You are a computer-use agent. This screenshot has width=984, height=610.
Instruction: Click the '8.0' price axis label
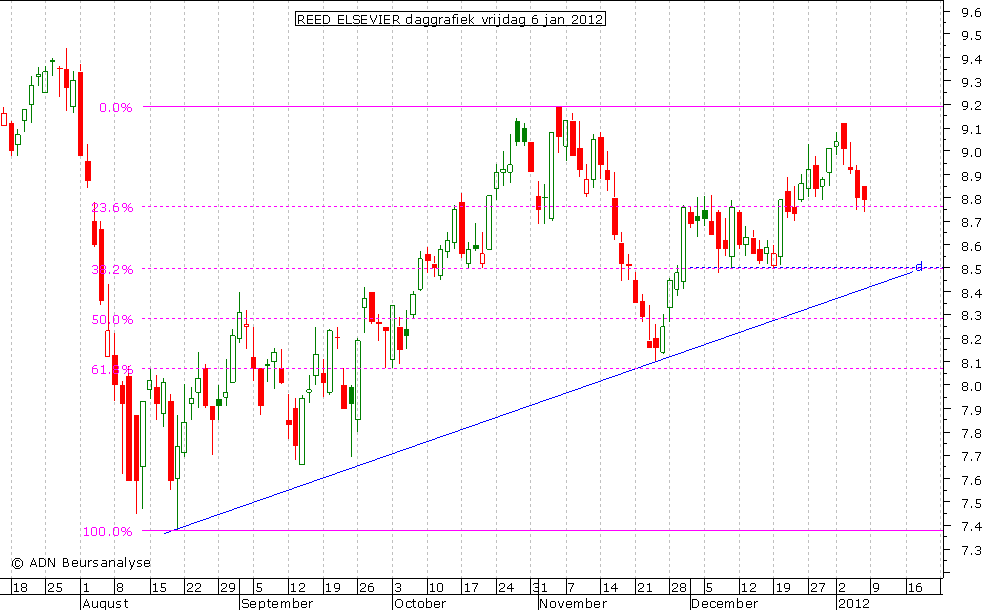pos(971,387)
